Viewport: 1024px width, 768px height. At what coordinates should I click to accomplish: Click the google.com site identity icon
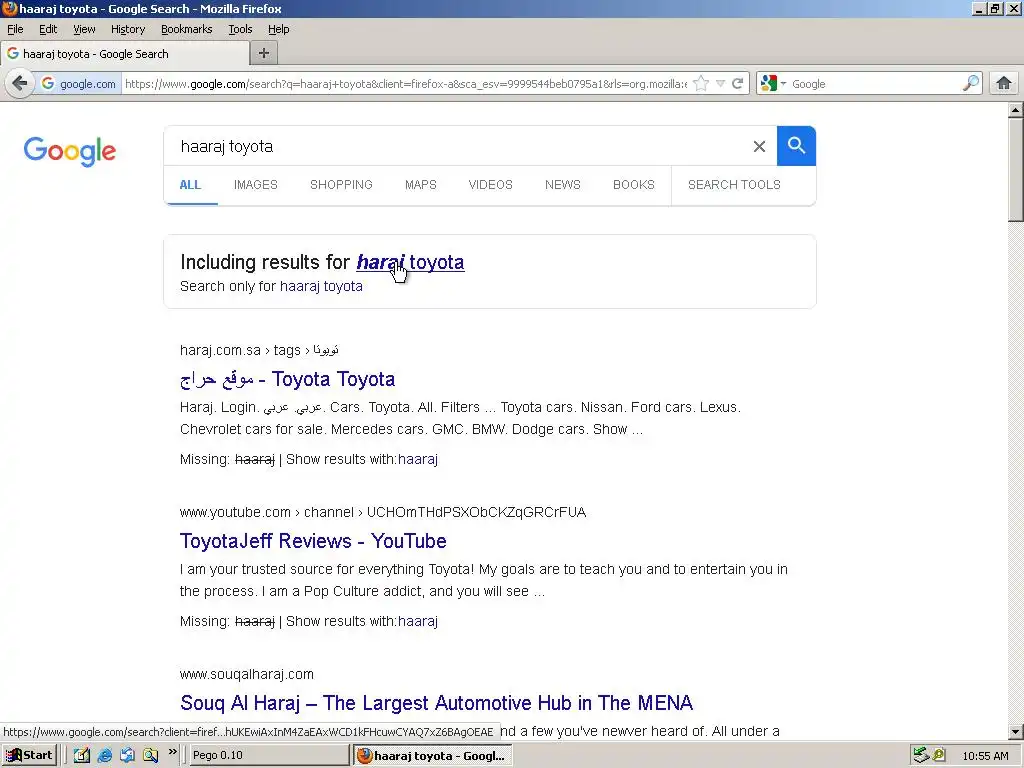(78, 84)
